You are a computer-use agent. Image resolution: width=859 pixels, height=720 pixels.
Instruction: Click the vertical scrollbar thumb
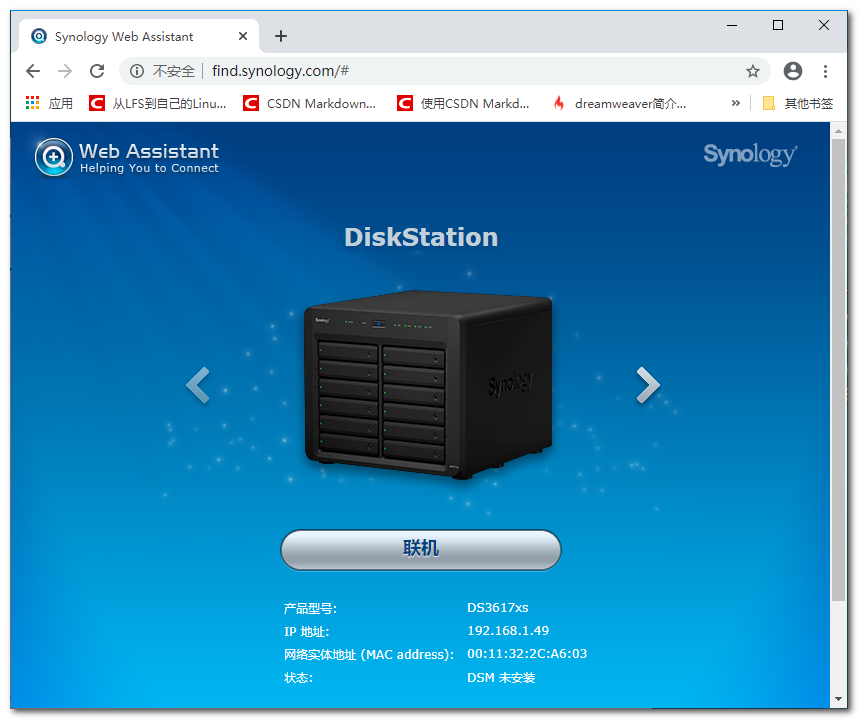838,370
